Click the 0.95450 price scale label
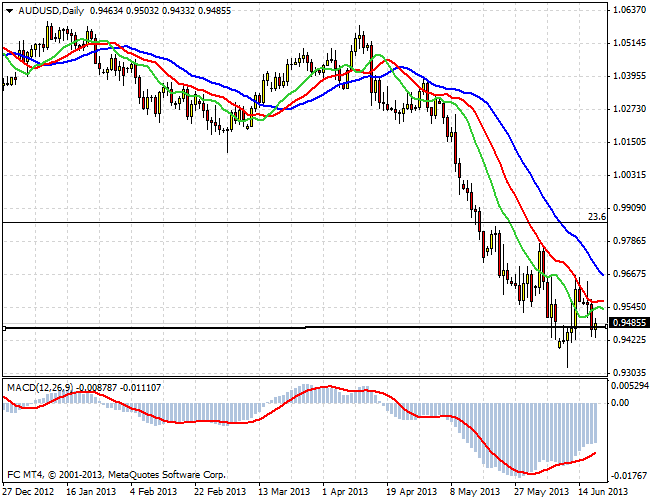650x500 pixels. 629,307
